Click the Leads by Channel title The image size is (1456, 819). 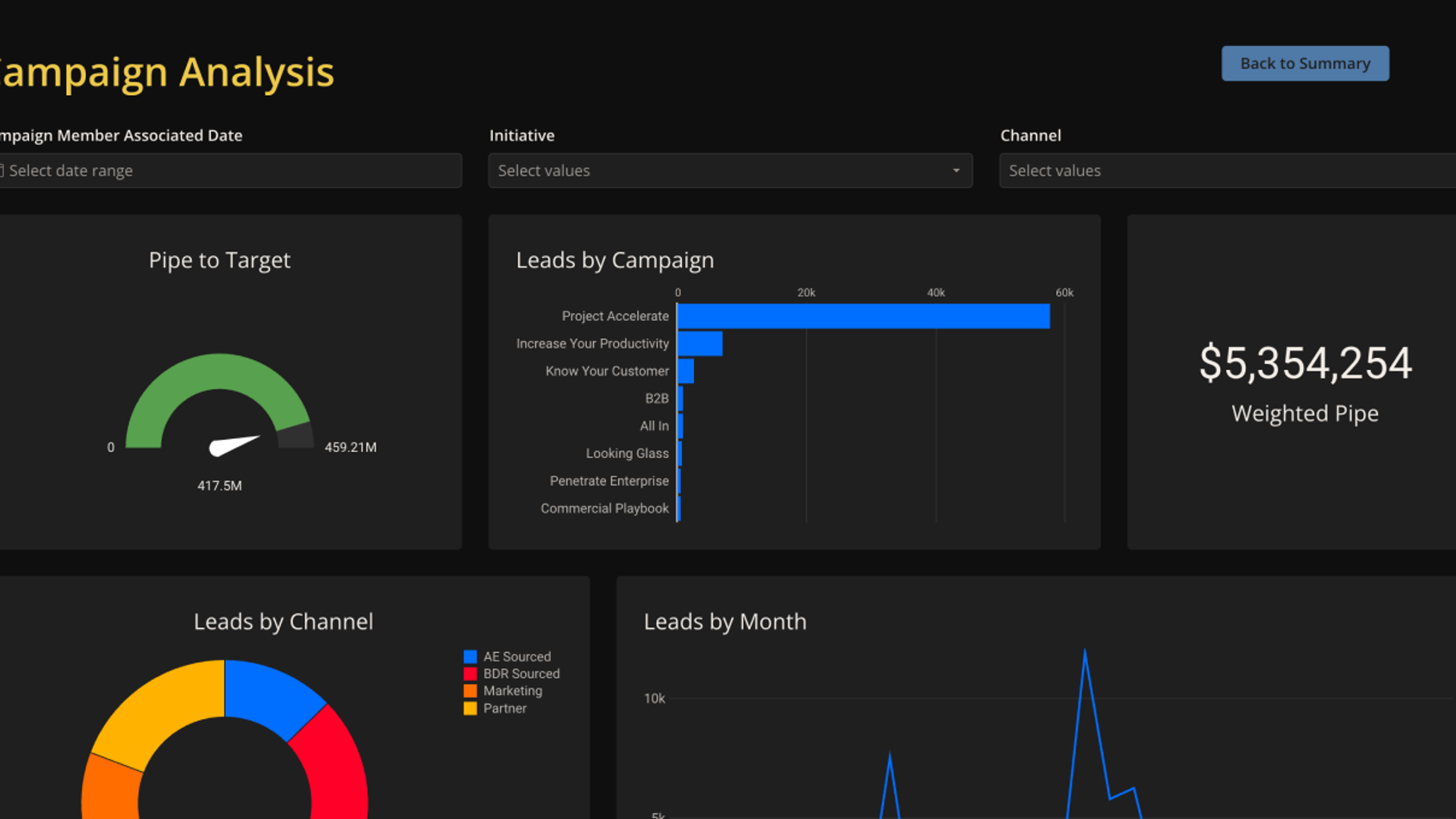[x=283, y=621]
